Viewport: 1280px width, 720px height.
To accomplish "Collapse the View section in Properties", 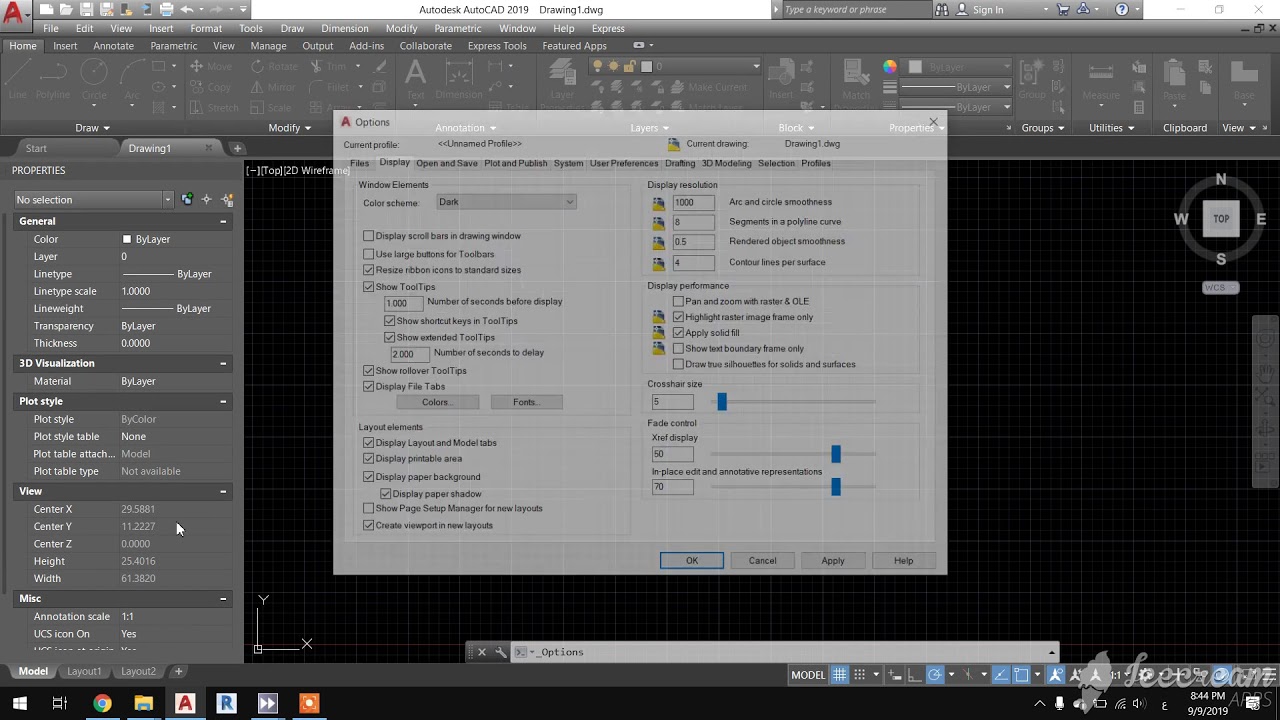I will coord(223,491).
